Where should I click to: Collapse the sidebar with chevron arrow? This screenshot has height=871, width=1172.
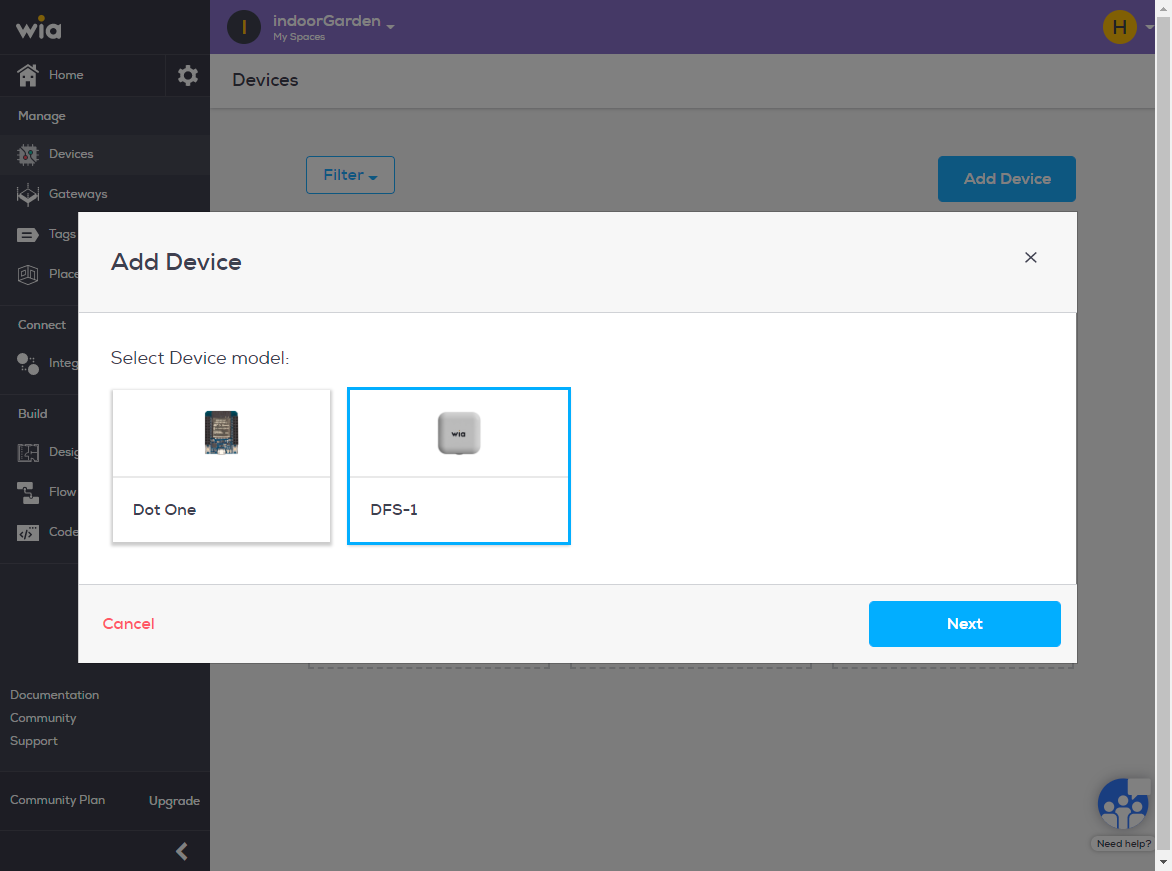[182, 851]
